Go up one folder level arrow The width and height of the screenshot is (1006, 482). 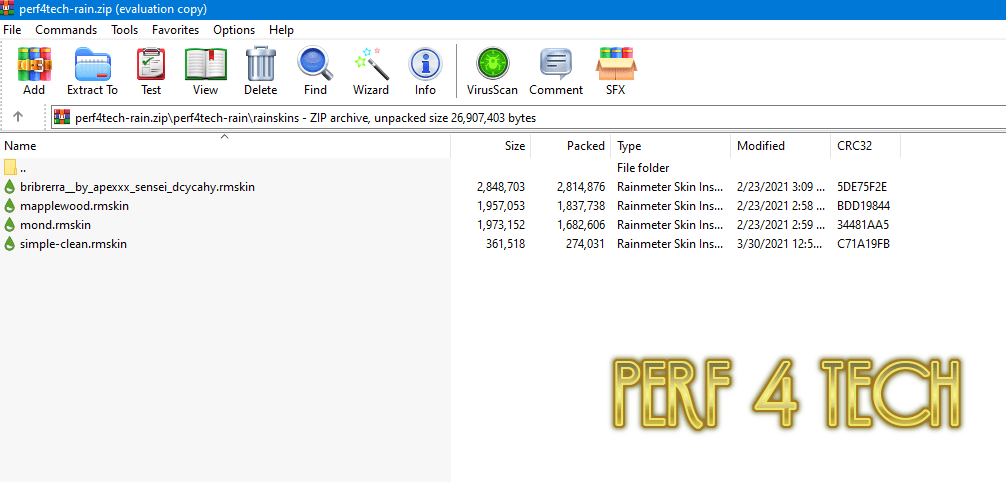click(x=18, y=117)
